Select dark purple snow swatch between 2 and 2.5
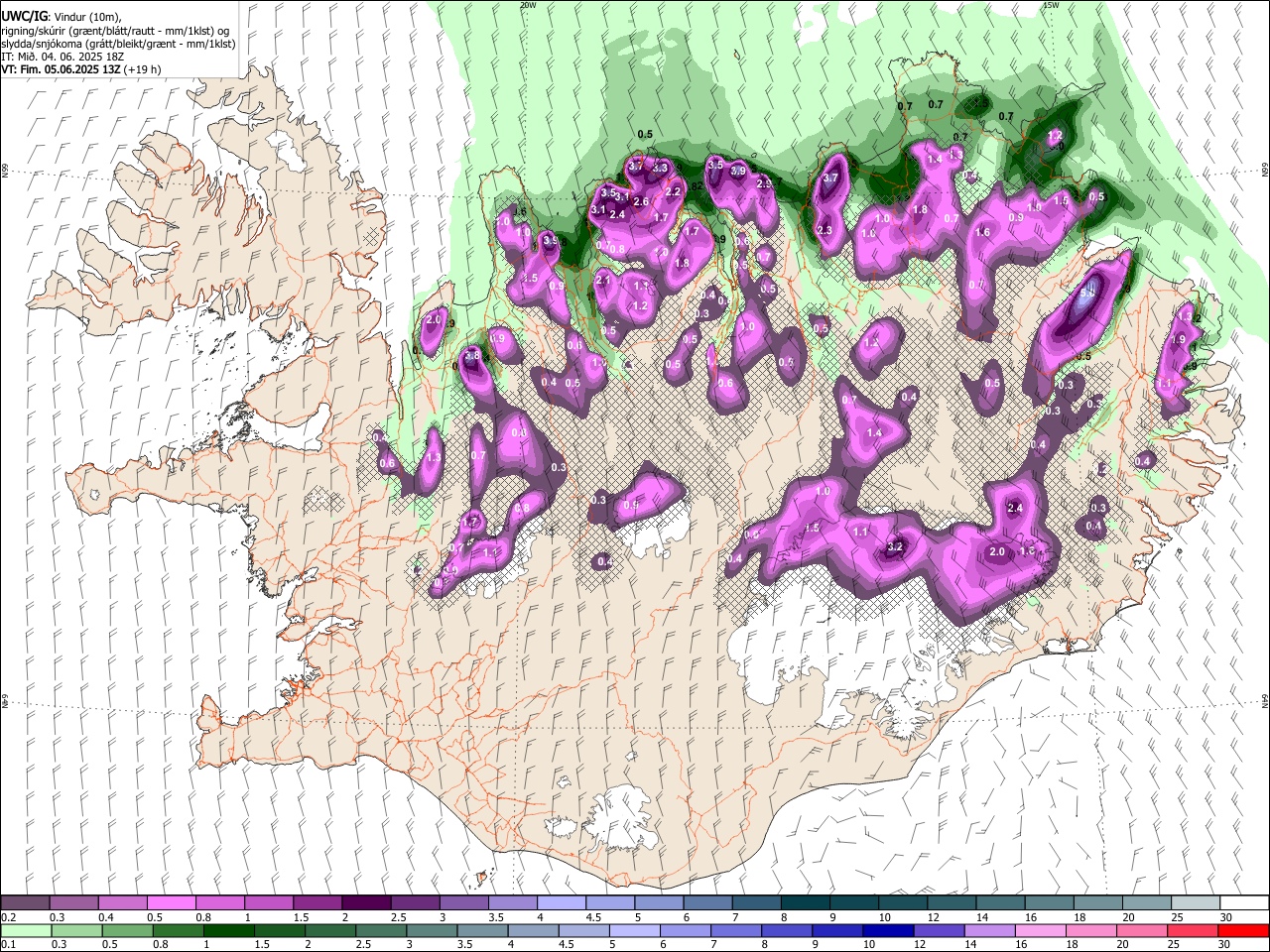 365,903
